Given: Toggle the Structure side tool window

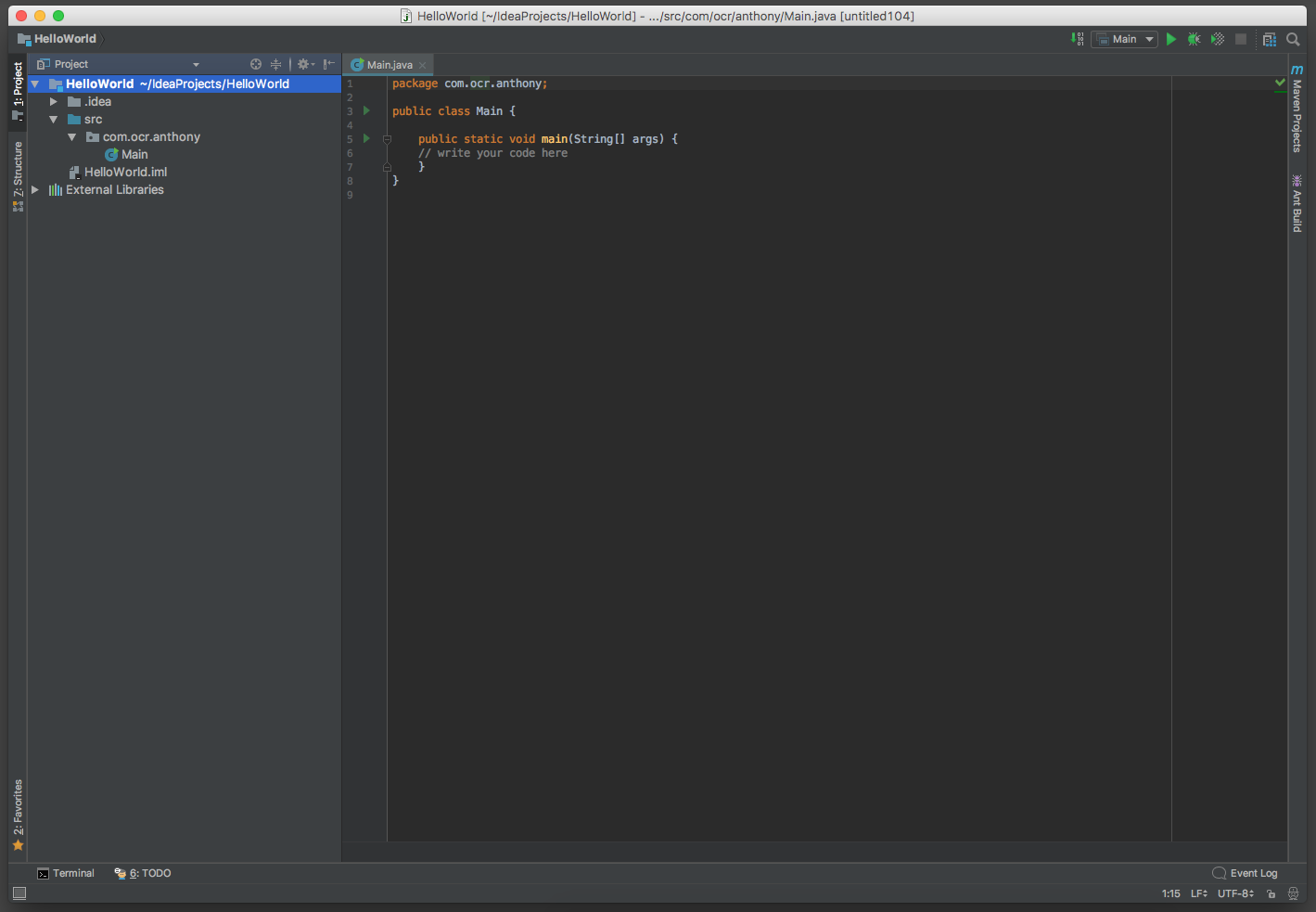Looking at the screenshot, I should click(x=18, y=176).
